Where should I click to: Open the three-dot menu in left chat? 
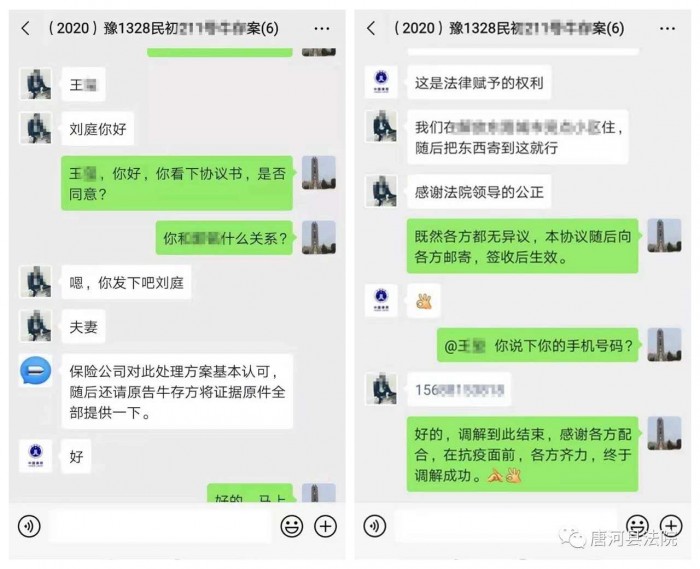pos(321,29)
